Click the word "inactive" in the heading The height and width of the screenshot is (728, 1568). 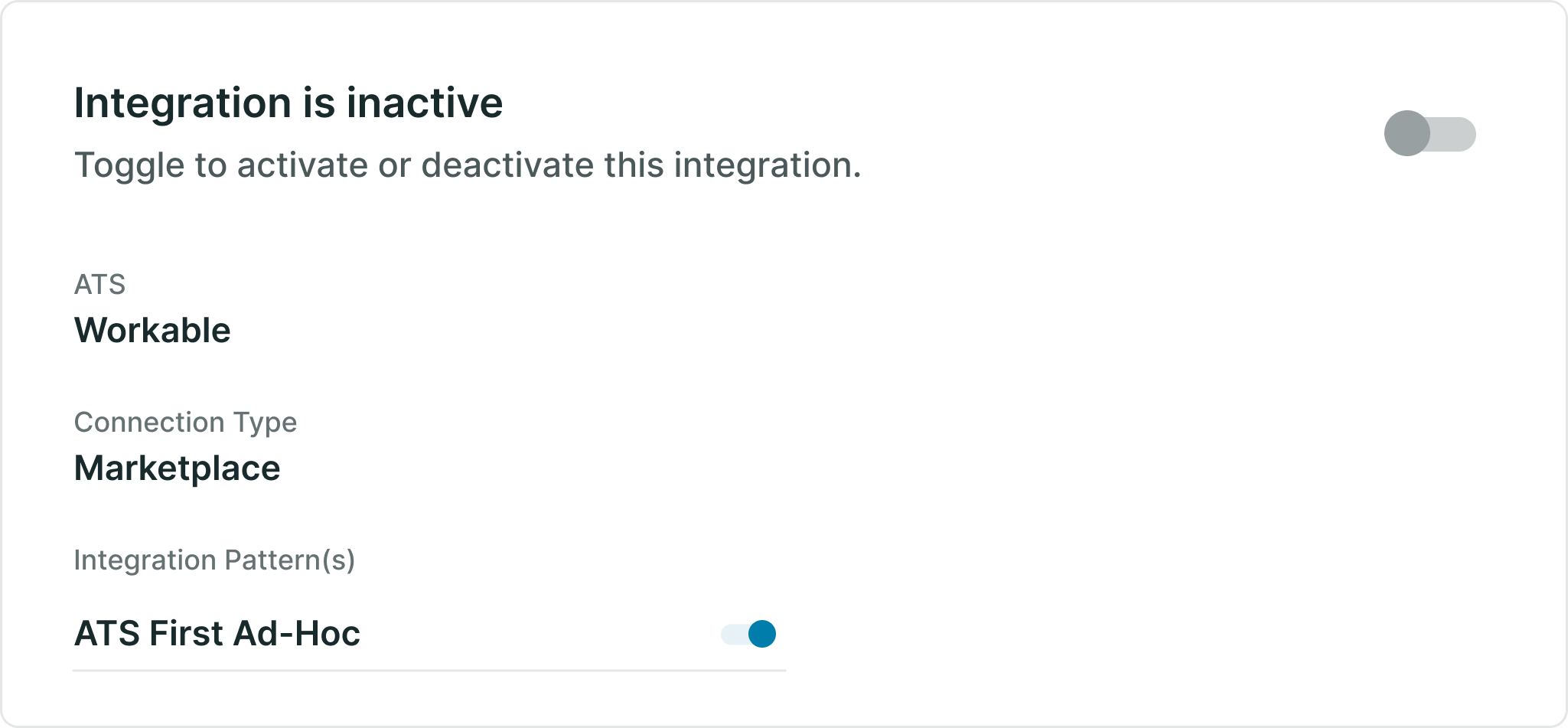(425, 103)
